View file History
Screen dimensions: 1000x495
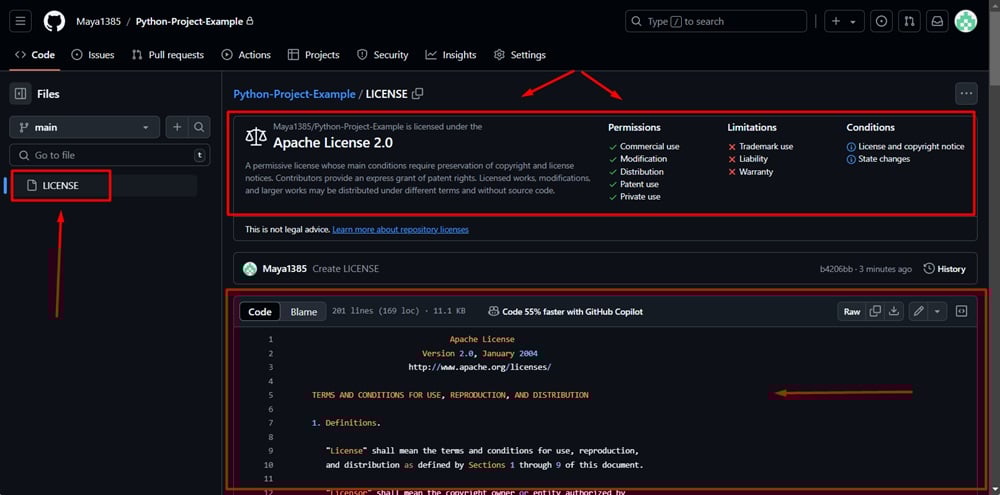pos(944,269)
